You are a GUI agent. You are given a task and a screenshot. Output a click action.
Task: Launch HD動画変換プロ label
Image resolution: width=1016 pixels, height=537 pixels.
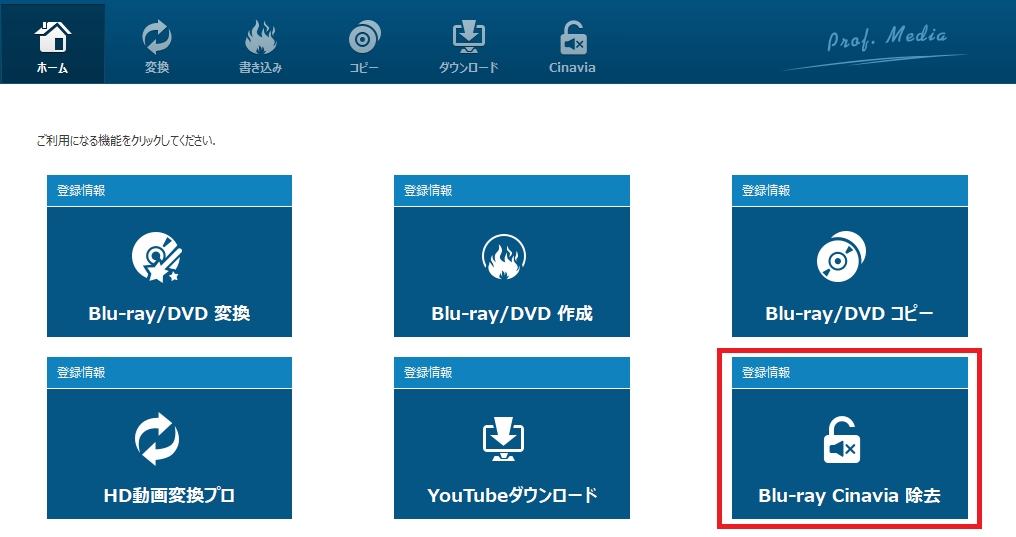(x=169, y=496)
